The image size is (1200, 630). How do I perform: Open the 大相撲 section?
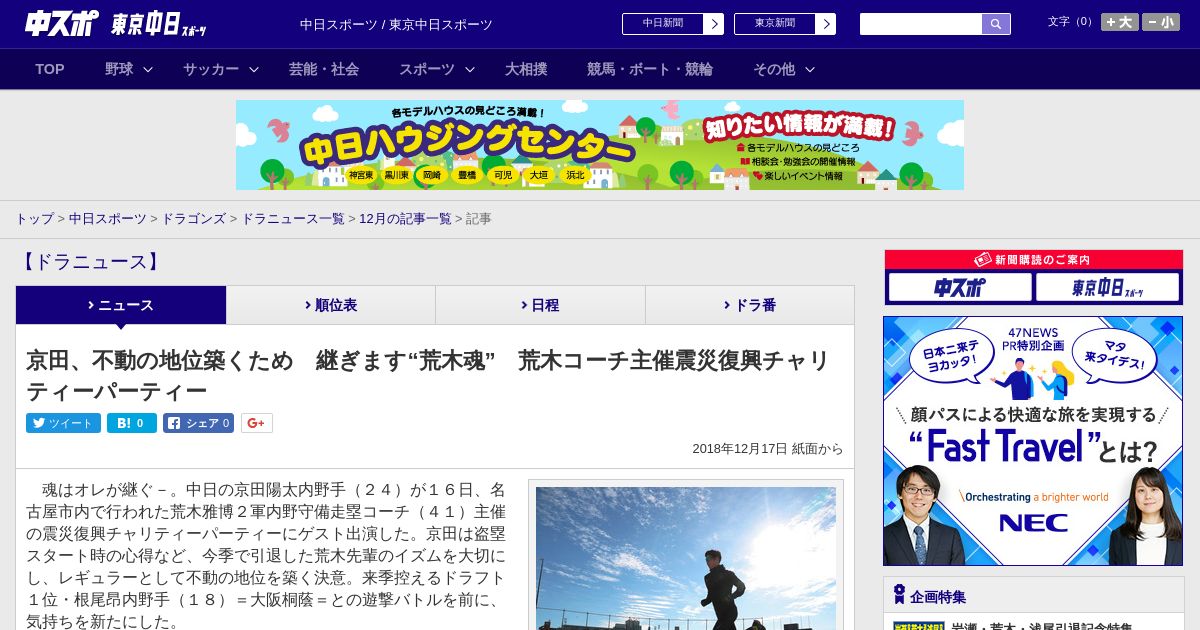click(526, 69)
